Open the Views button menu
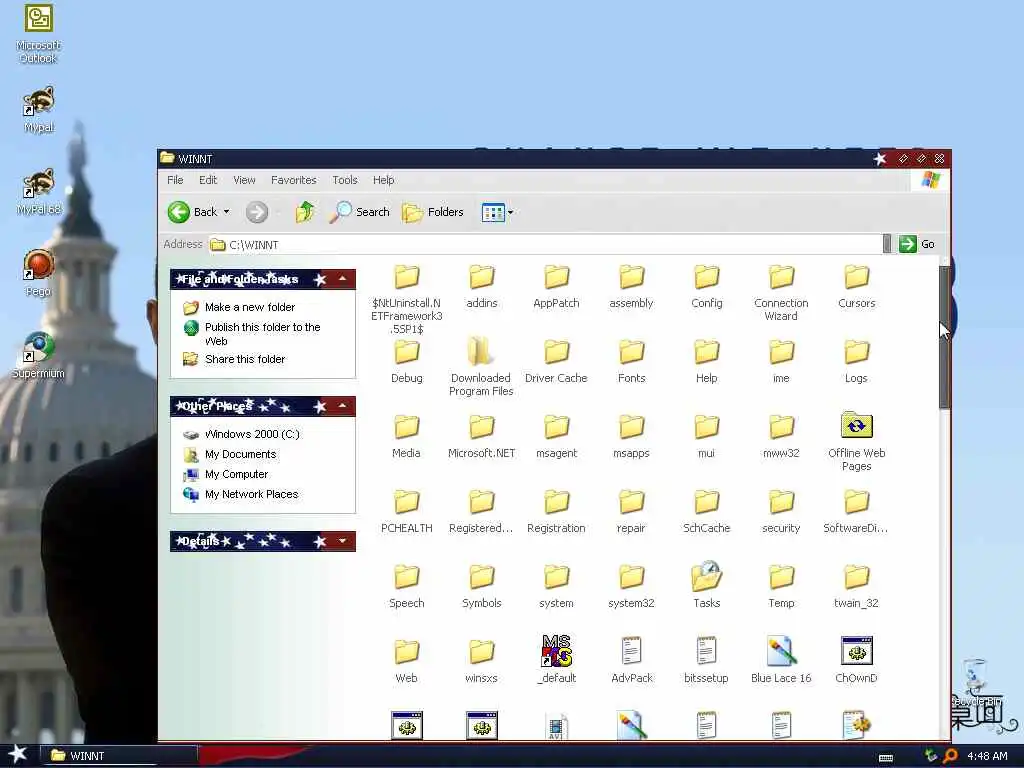The height and width of the screenshot is (768, 1024). point(497,212)
